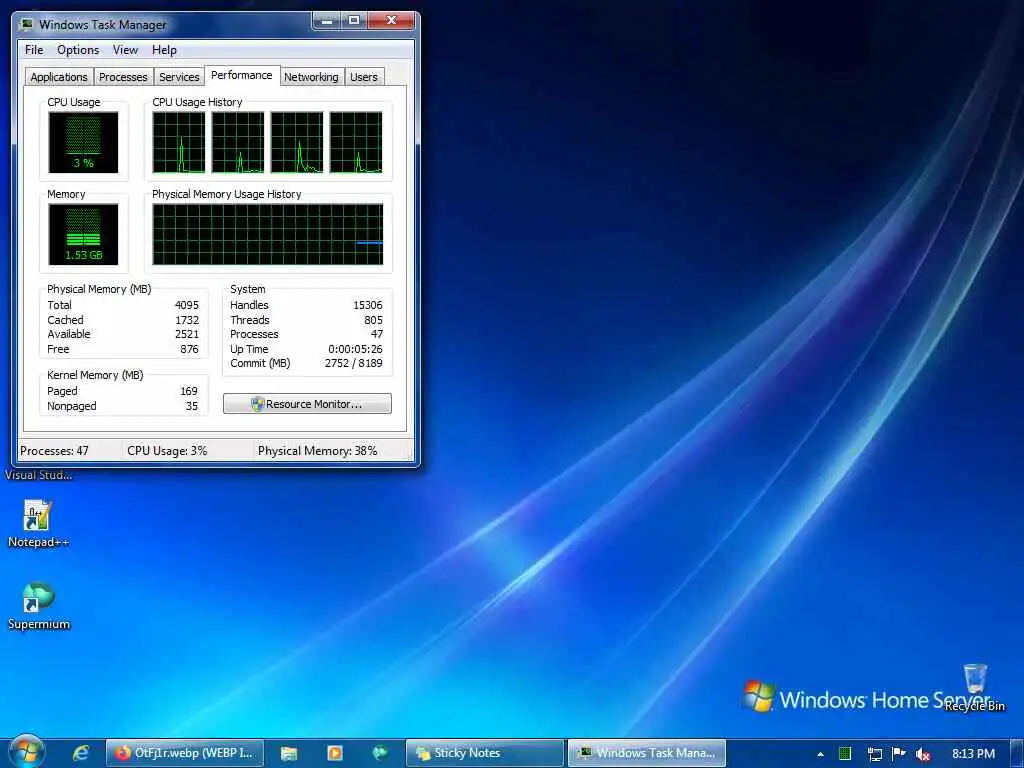Click the Windows Task Manager taskbar button
Image resolution: width=1024 pixels, height=768 pixels.
tap(647, 753)
